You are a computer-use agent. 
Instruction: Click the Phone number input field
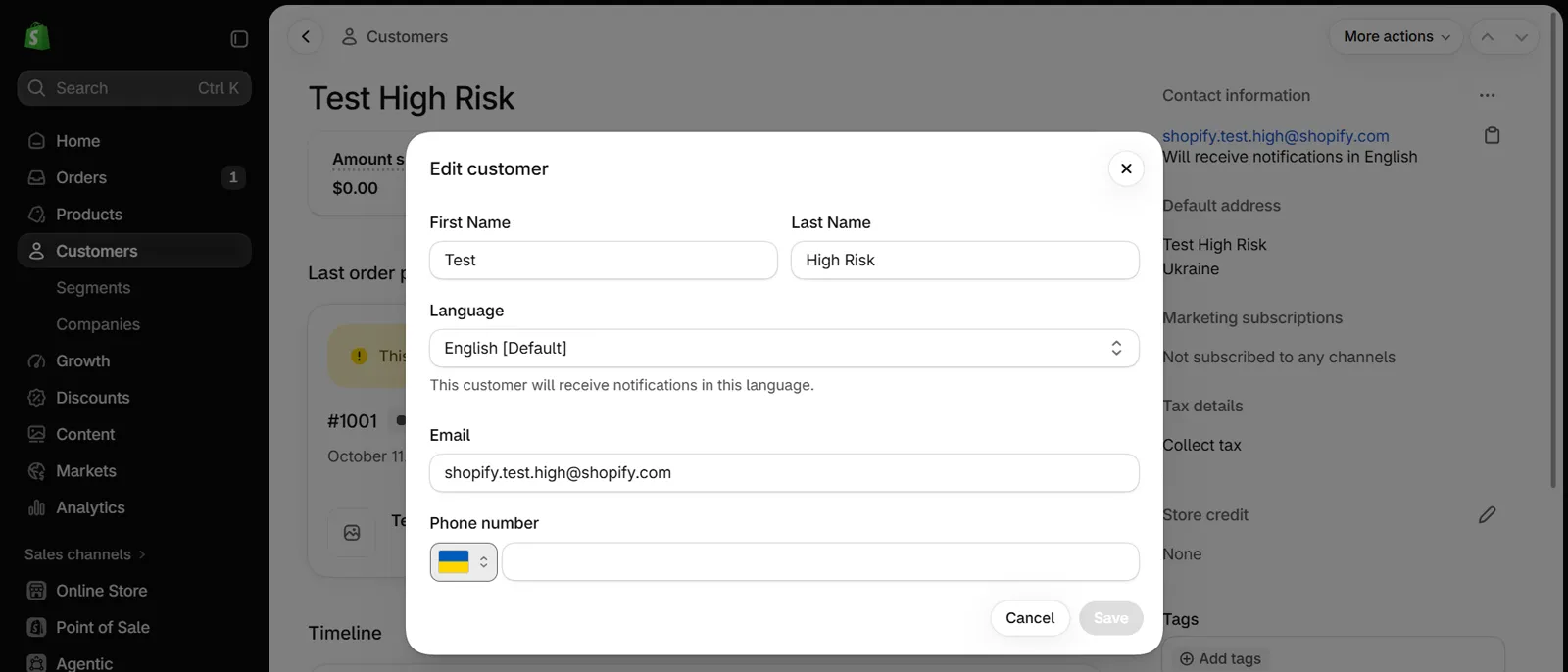tap(821, 562)
